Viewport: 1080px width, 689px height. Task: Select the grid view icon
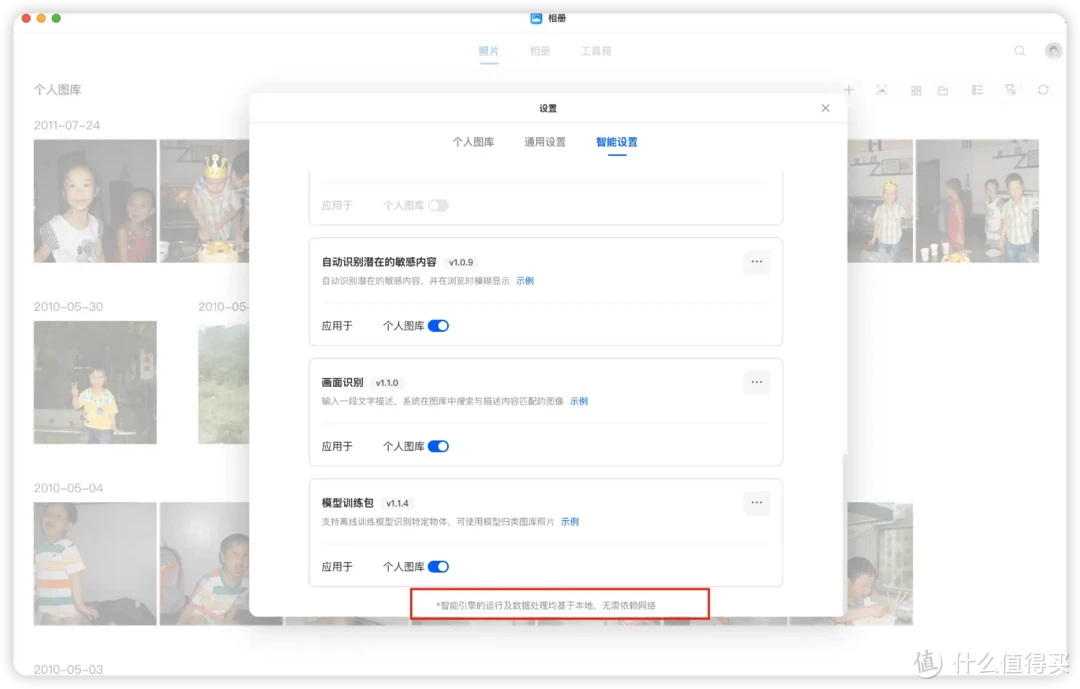(915, 89)
